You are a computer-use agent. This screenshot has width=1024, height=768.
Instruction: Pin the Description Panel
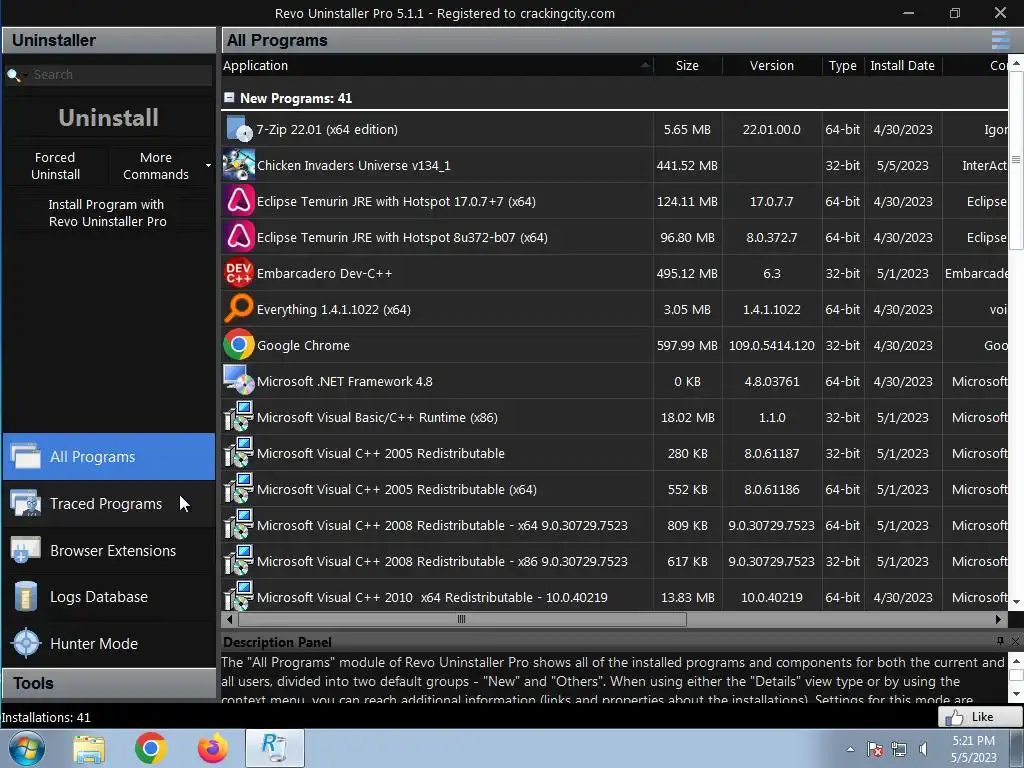click(1000, 641)
